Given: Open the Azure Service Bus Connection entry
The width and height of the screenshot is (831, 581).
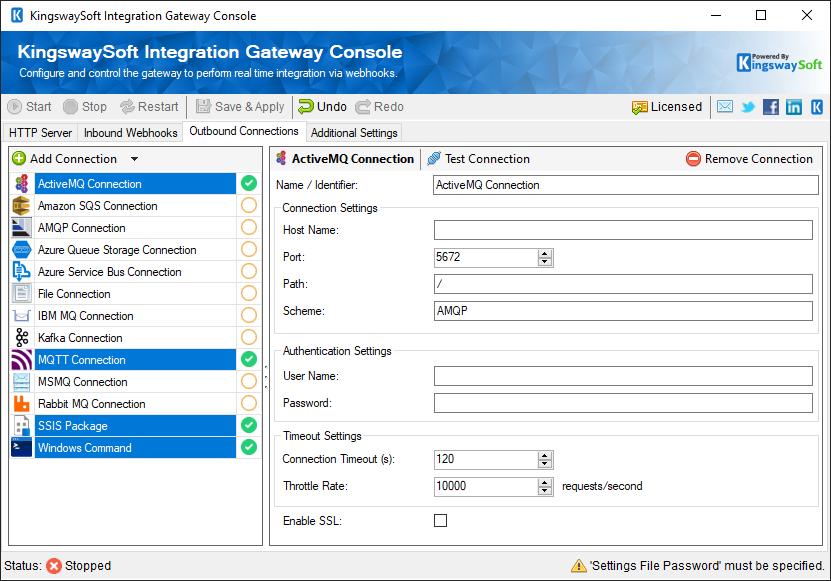Looking at the screenshot, I should [x=110, y=271].
